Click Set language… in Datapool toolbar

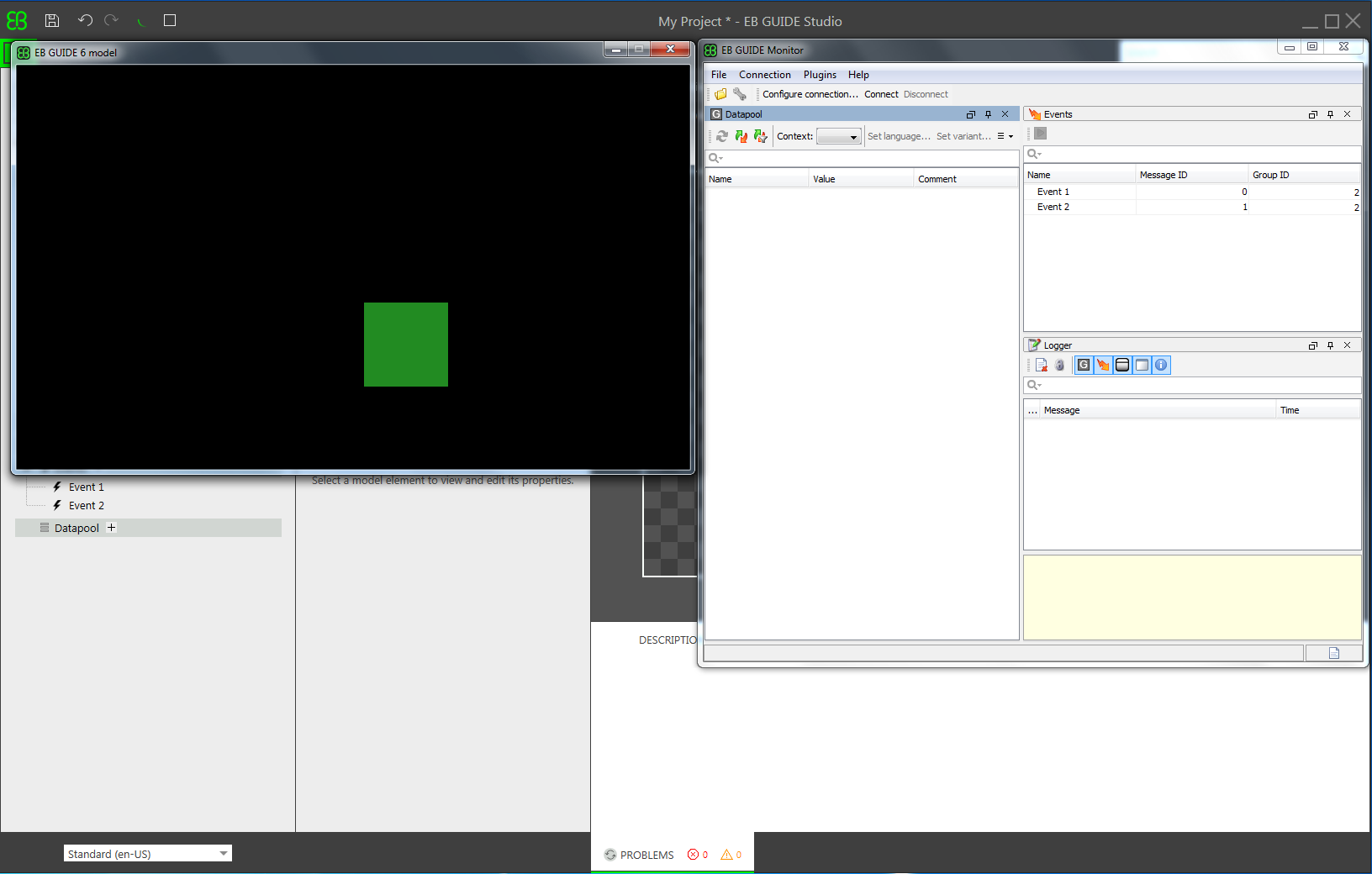[899, 136]
